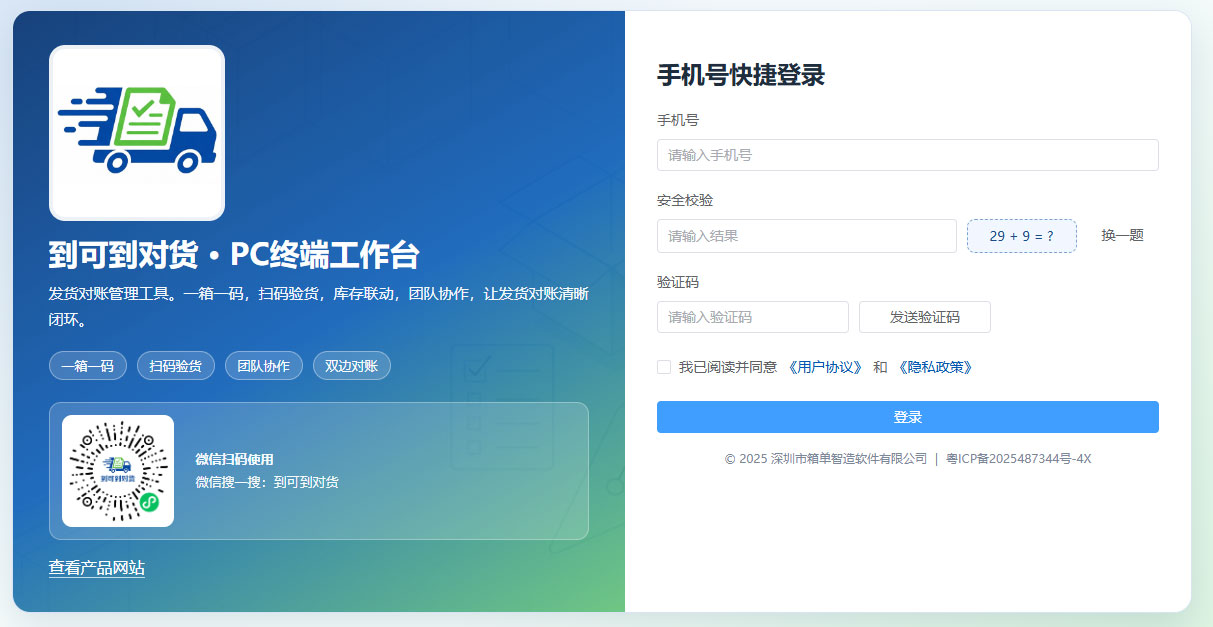Click the 发送验证码 button
Image resolution: width=1213 pixels, height=627 pixels.
(925, 317)
